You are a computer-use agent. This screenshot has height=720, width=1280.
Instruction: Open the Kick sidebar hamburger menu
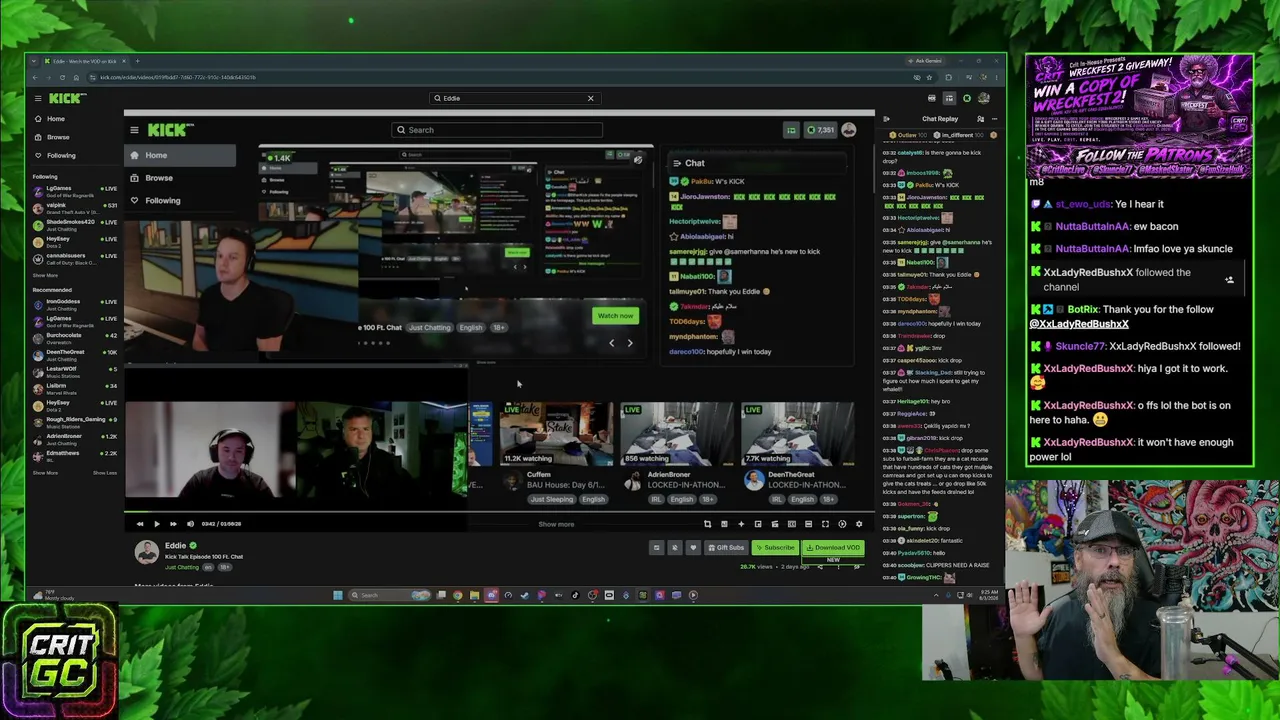[x=38, y=98]
